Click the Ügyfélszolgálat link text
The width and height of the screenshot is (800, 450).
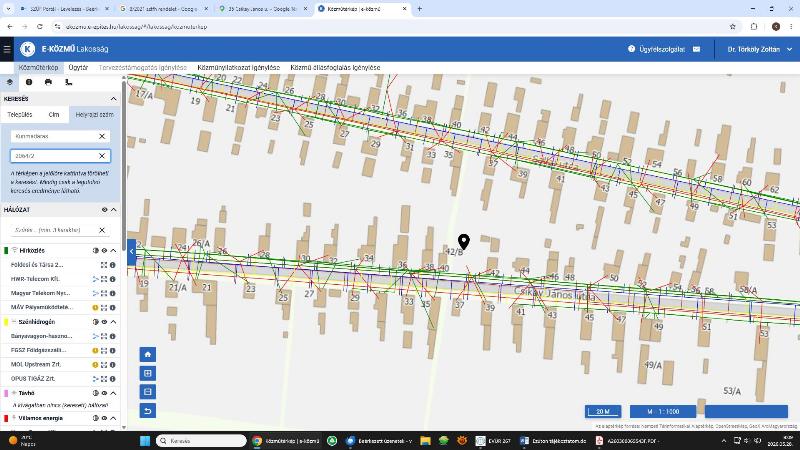click(x=662, y=49)
